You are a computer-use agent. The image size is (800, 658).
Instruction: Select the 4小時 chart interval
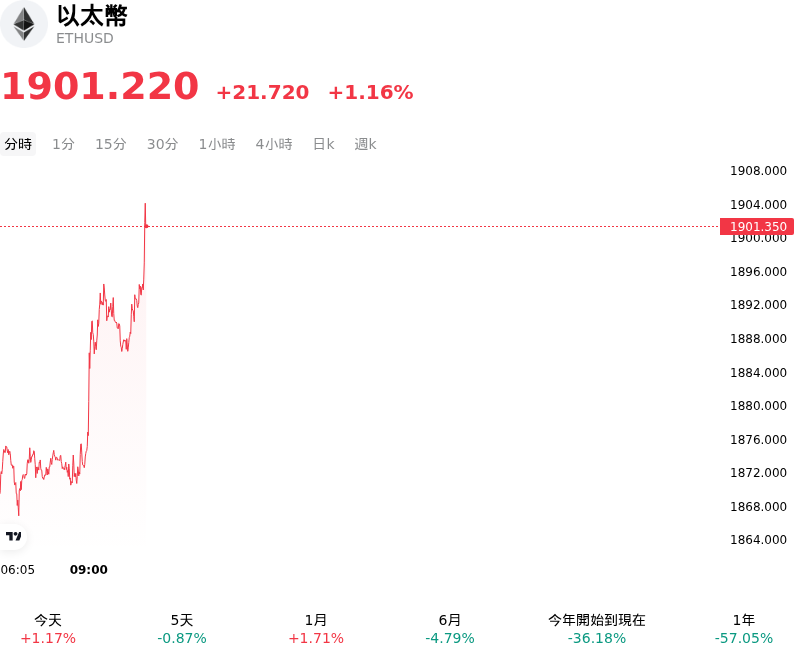[274, 144]
